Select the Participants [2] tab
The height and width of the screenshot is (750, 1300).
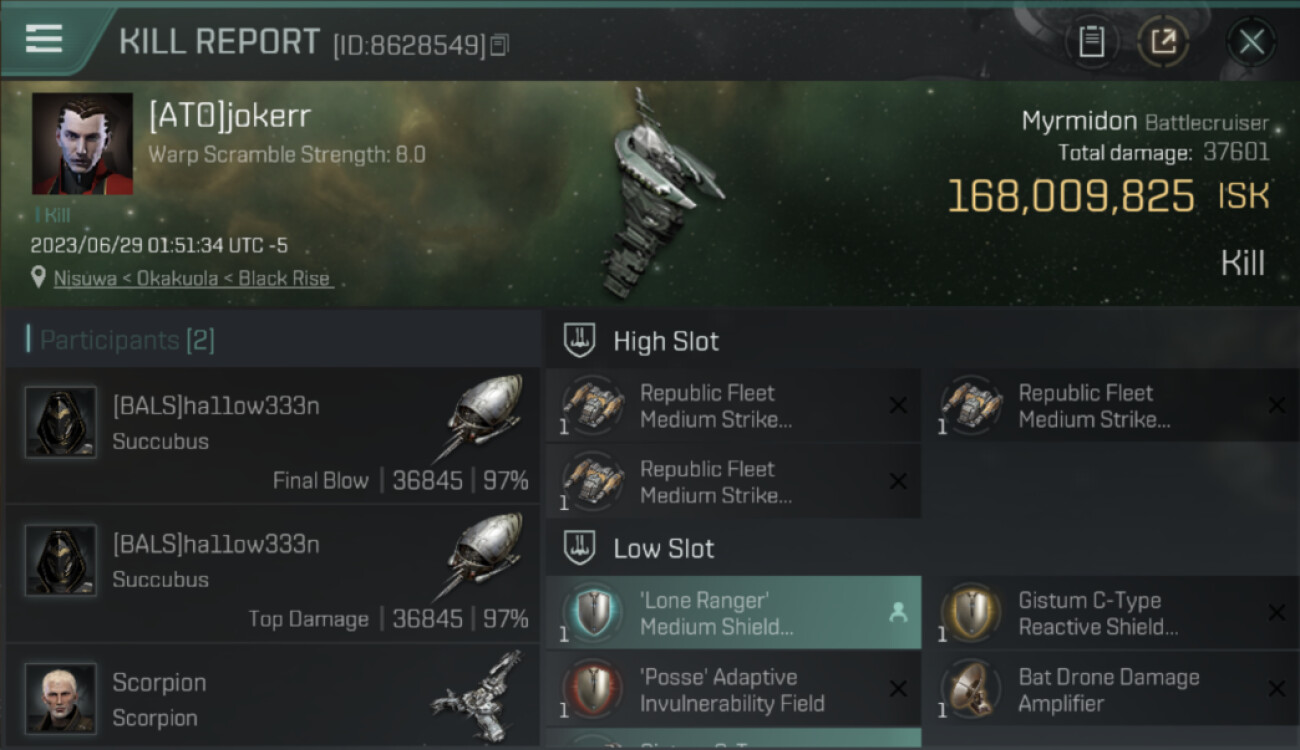pyautogui.click(x=120, y=340)
